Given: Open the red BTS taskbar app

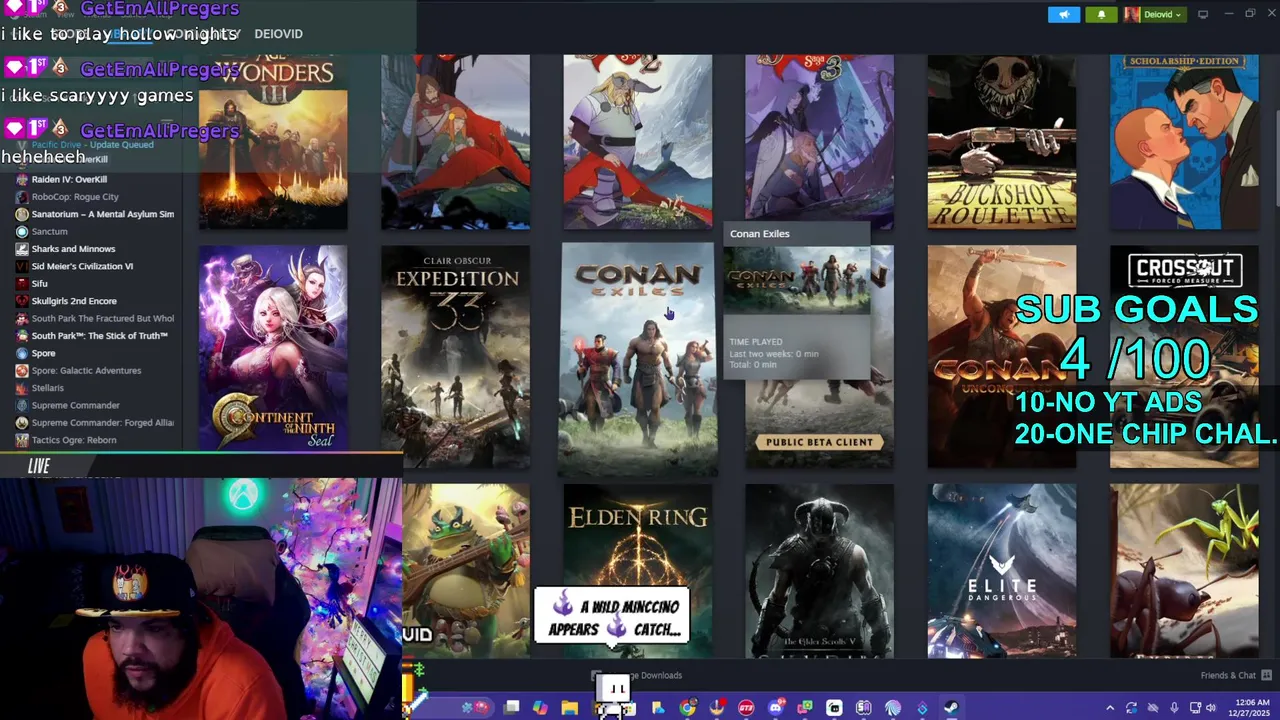Looking at the screenshot, I should (x=746, y=708).
